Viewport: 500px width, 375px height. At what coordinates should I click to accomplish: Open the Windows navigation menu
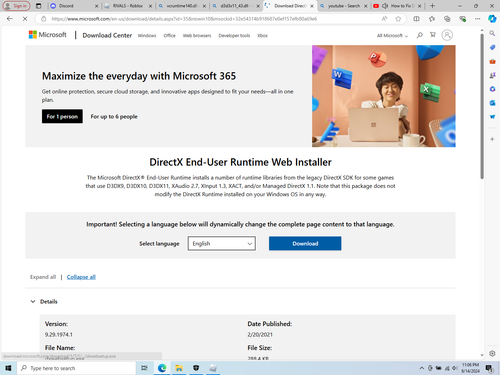point(147,36)
